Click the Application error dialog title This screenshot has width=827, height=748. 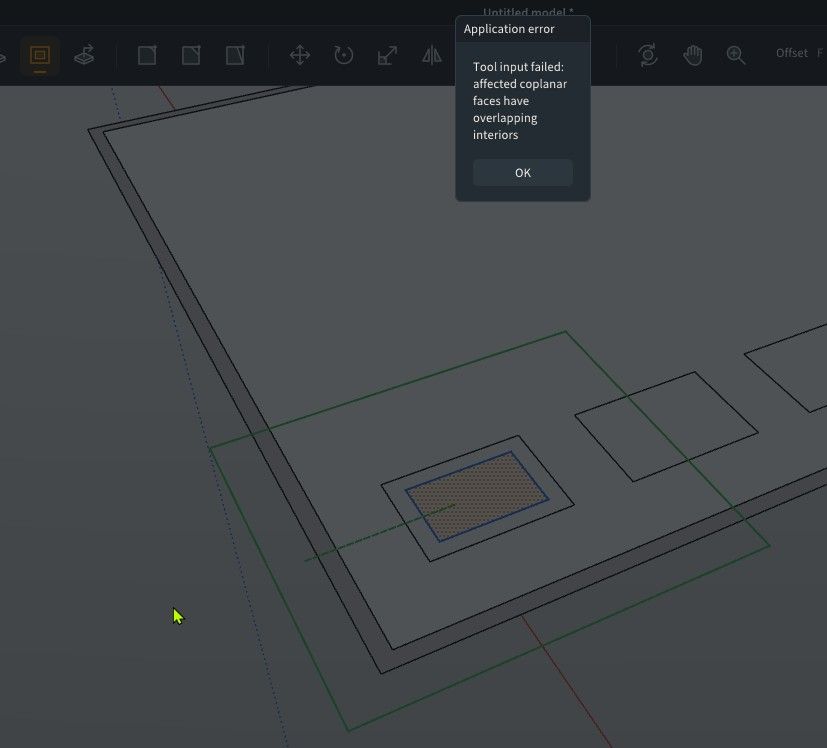point(509,29)
